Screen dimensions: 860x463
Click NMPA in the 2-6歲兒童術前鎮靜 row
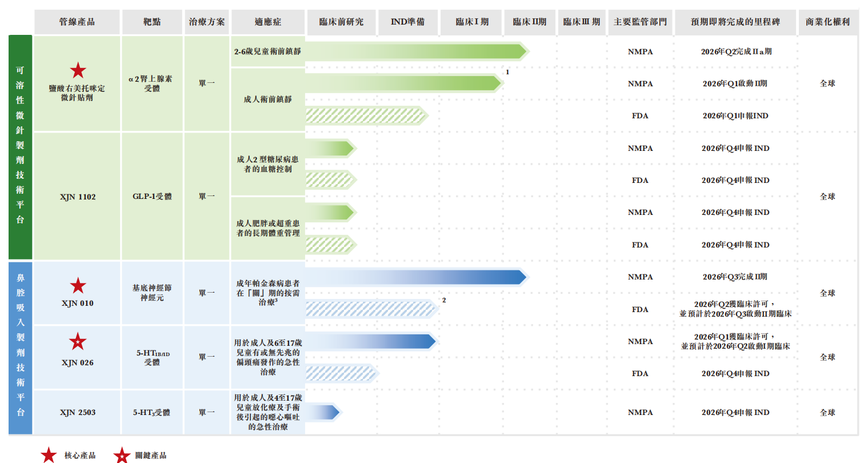pos(640,52)
